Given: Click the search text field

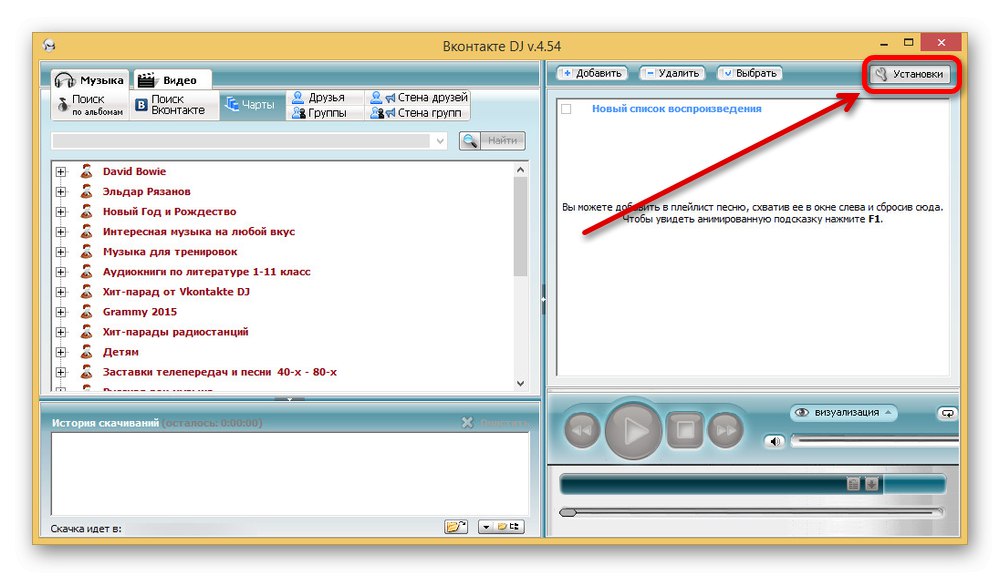Looking at the screenshot, I should click(x=241, y=141).
